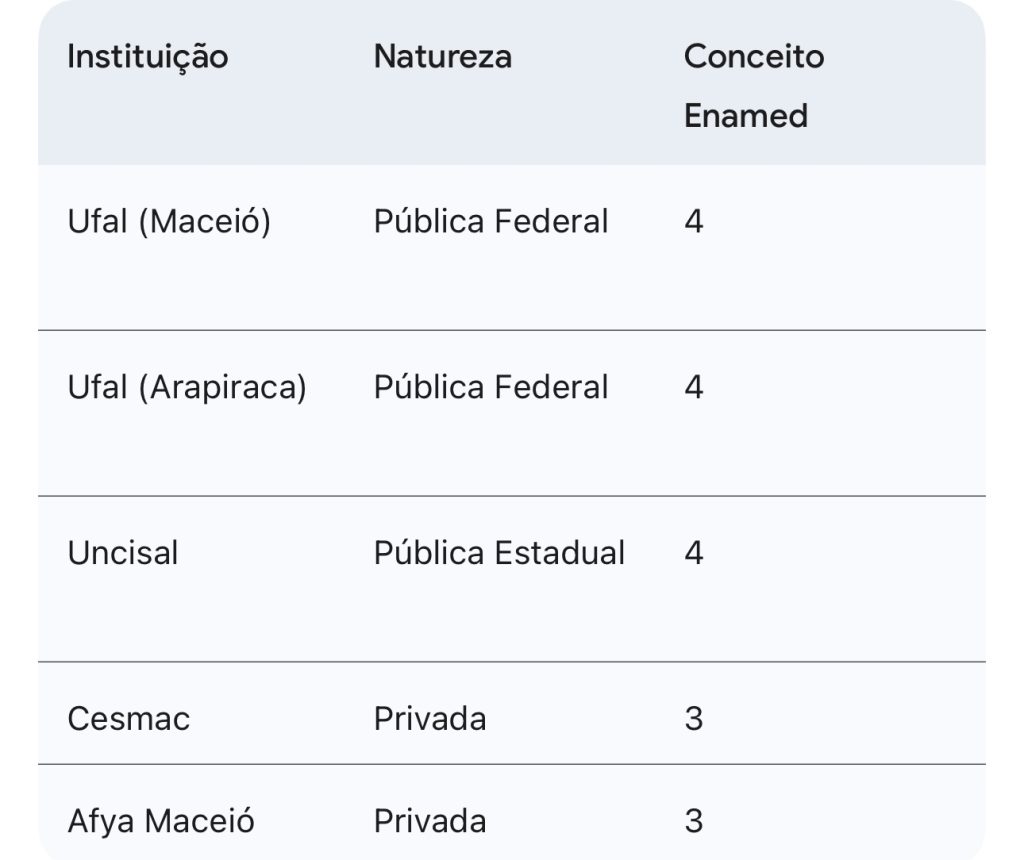Select the Cesmac institution cell
Screen dimensions: 1024x860
pyautogui.click(x=128, y=719)
